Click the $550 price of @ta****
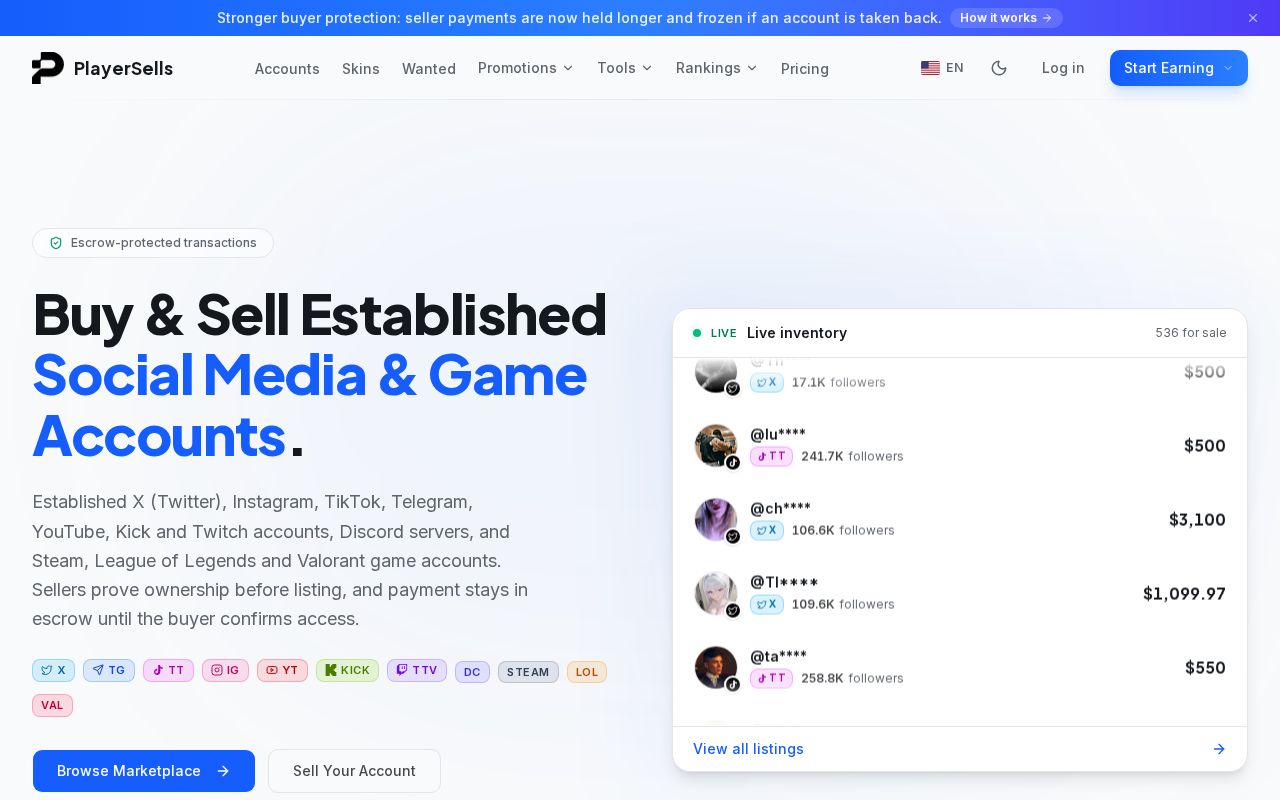The width and height of the screenshot is (1280, 800). tap(1205, 668)
